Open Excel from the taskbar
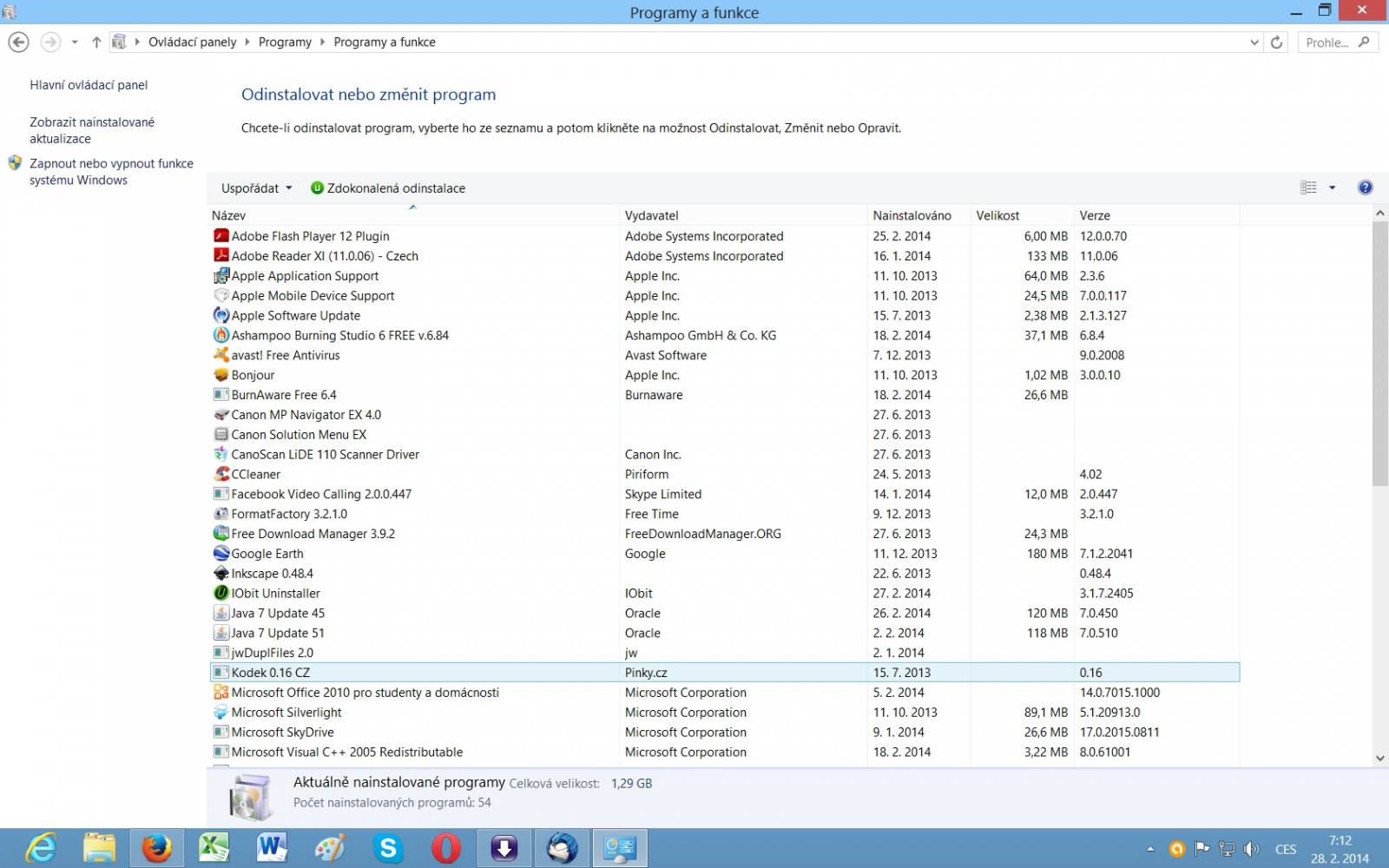This screenshot has width=1389, height=868. tap(214, 848)
